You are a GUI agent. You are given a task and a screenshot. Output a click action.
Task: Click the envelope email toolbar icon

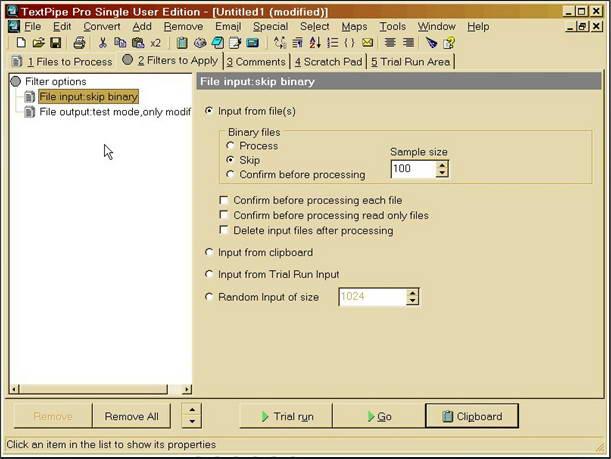(367, 42)
